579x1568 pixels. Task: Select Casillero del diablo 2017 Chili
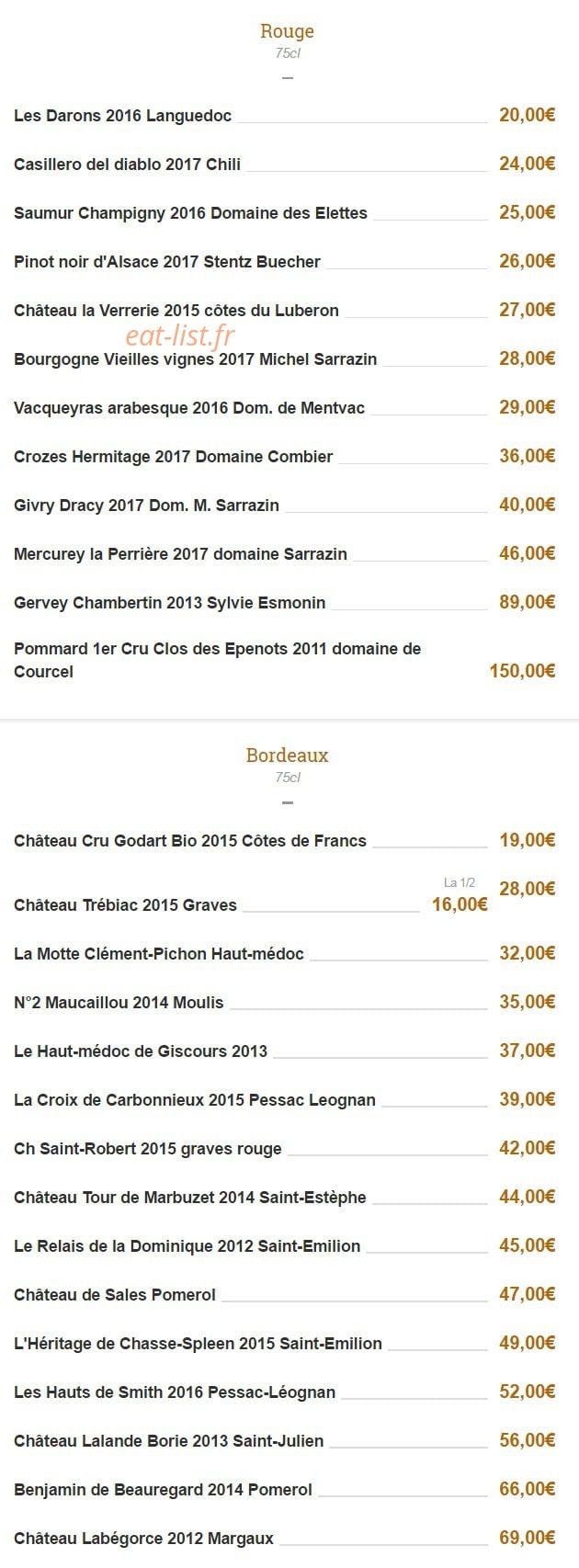click(x=128, y=165)
